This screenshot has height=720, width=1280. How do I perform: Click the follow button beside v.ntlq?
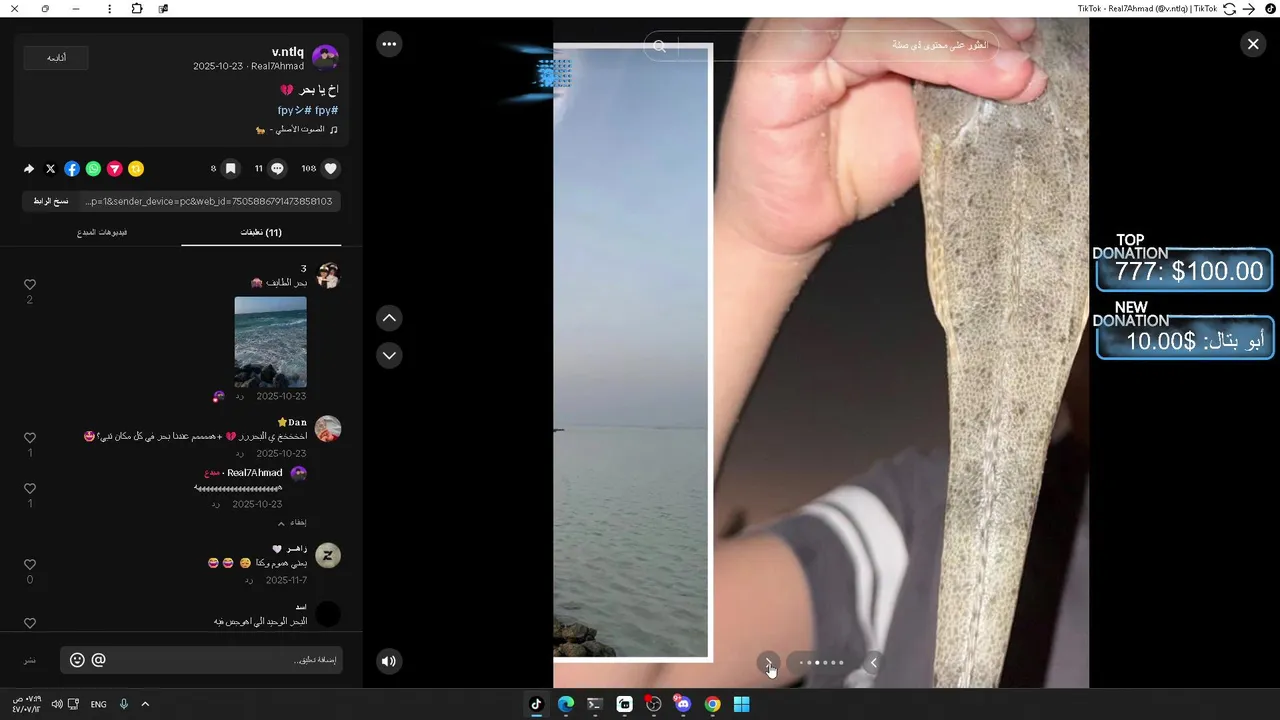point(56,58)
